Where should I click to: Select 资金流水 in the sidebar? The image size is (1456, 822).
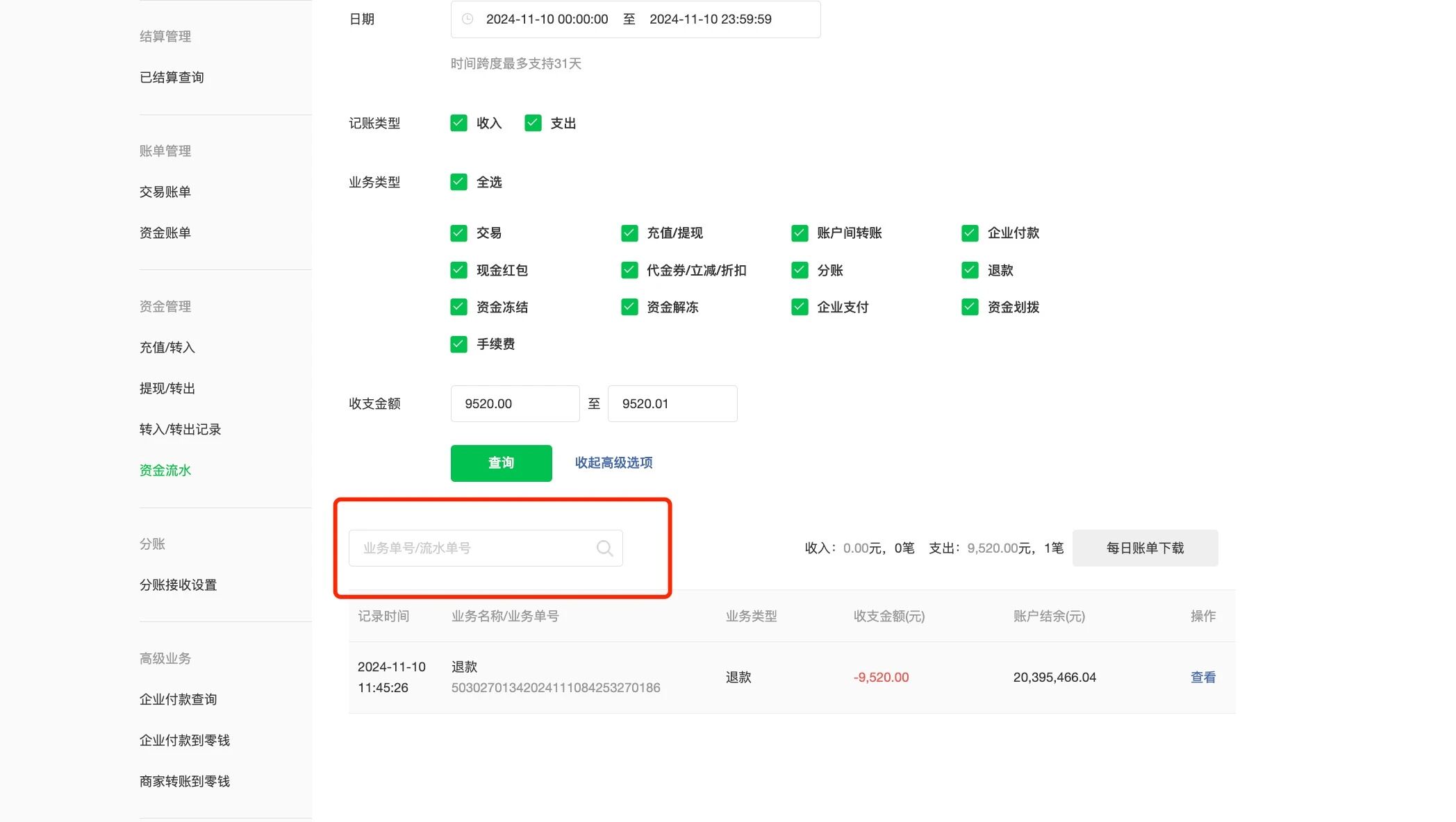(x=165, y=471)
